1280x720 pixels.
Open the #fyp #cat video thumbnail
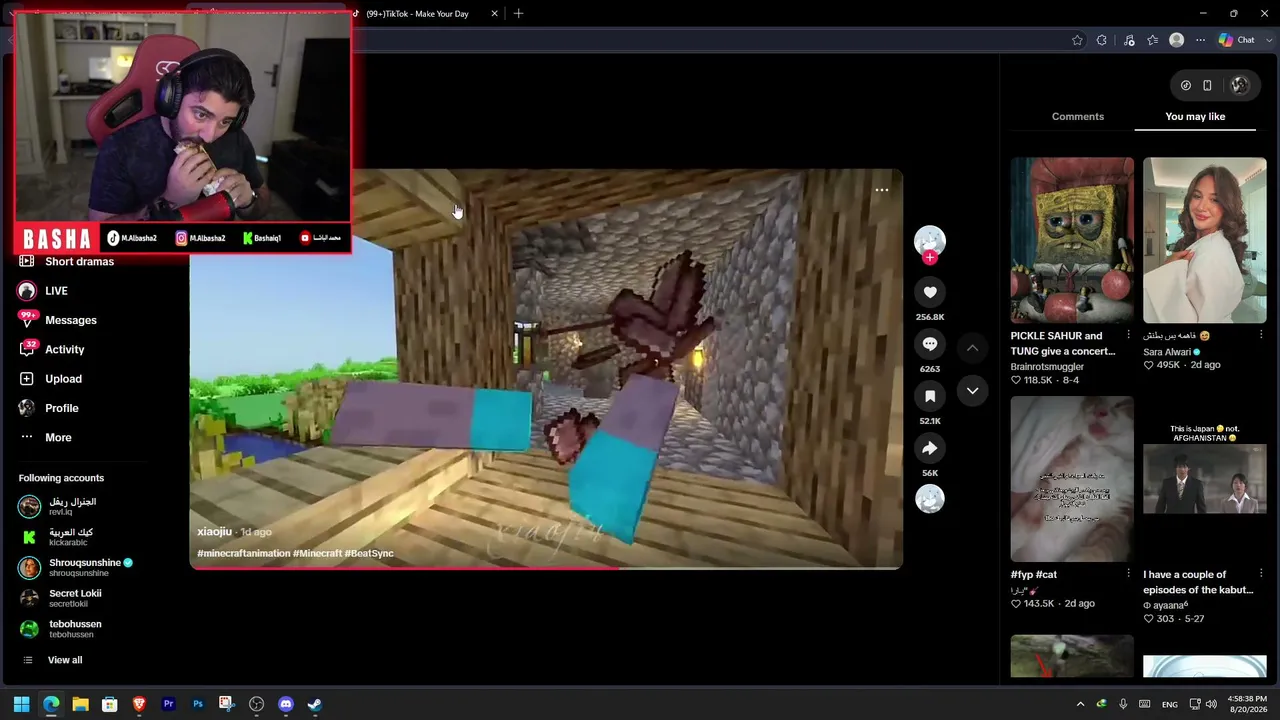pos(1072,479)
